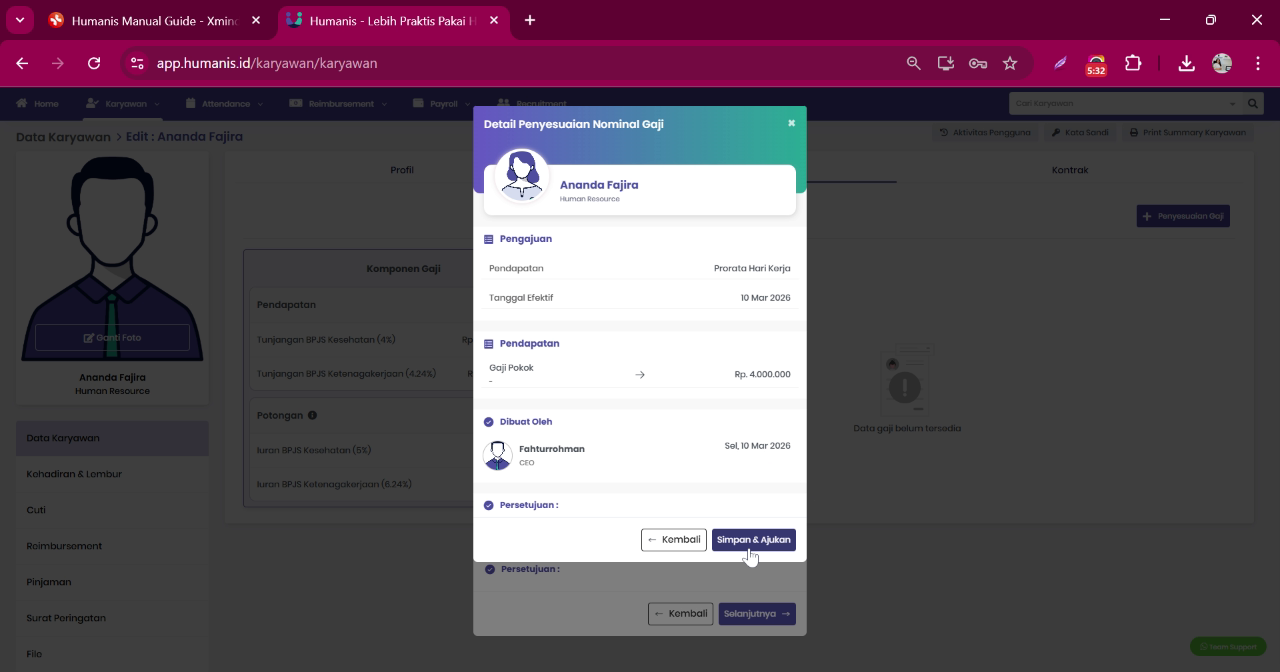Click the Fahturrohman avatar icon
This screenshot has width=1280, height=672.
pyautogui.click(x=497, y=455)
